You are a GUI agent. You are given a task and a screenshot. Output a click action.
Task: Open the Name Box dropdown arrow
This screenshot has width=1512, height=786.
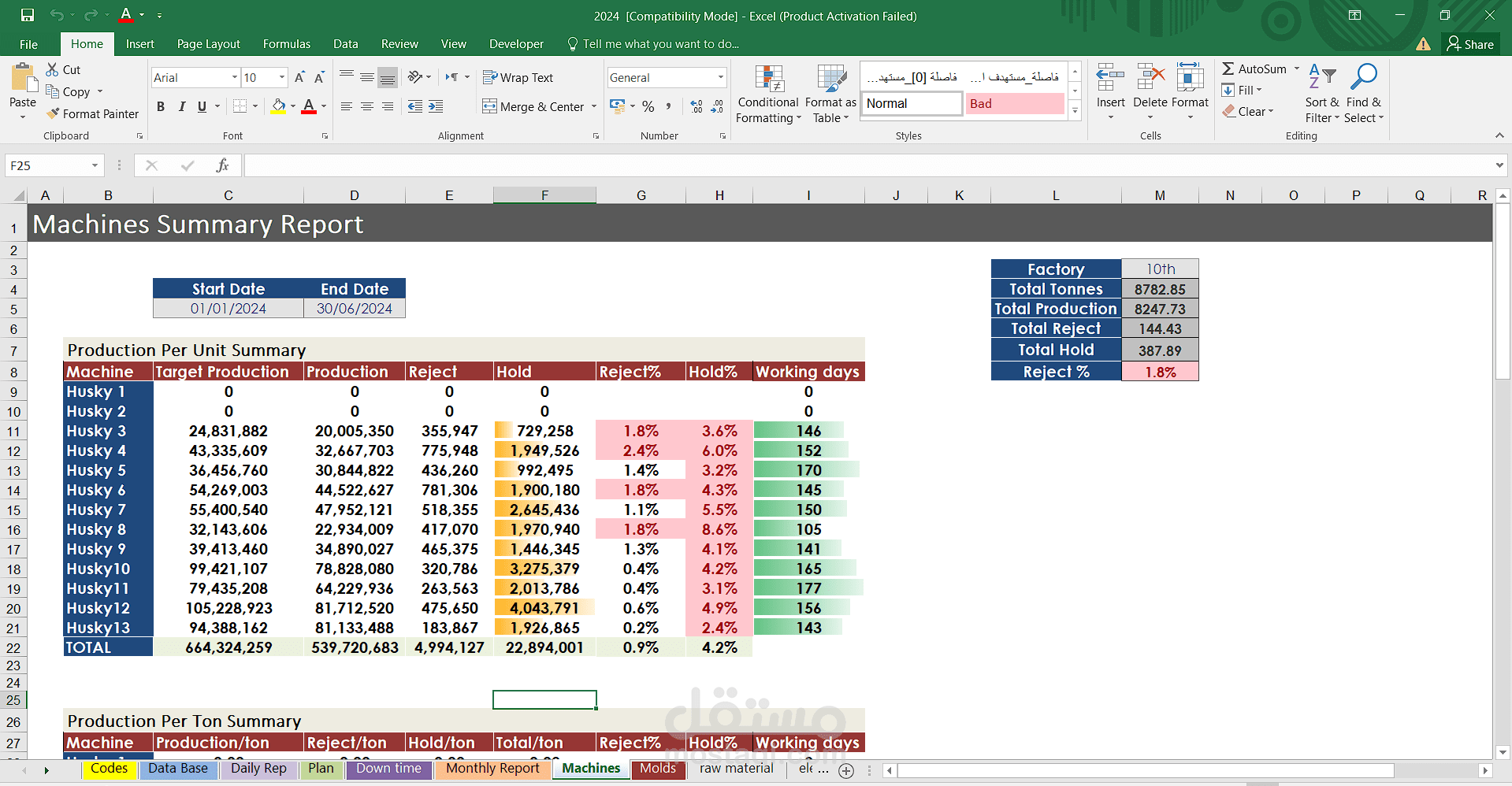coord(95,165)
